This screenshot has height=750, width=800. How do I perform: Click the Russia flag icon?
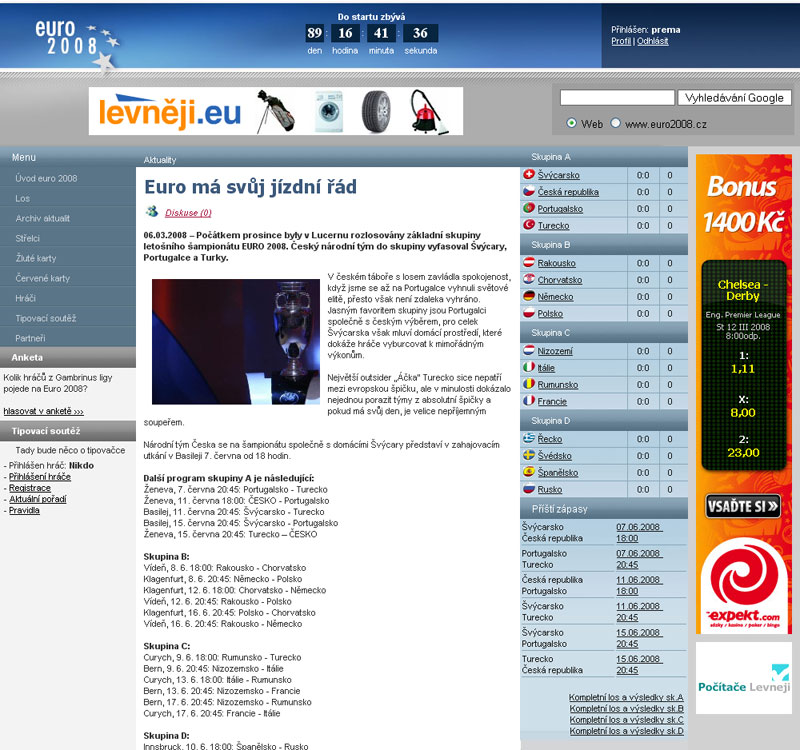[x=529, y=489]
